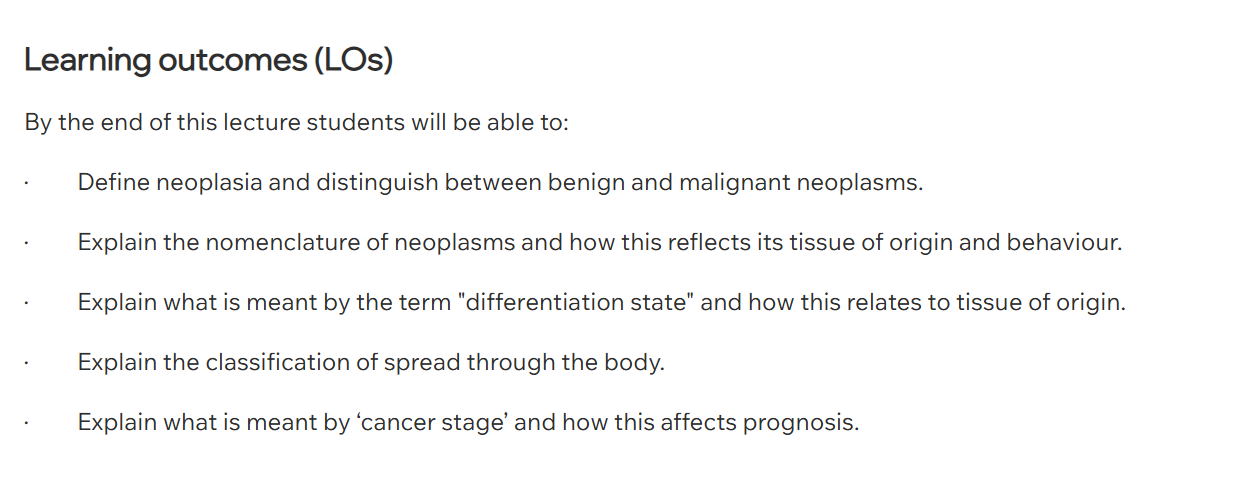The width and height of the screenshot is (1238, 479).
Task: Click the "Learning outcomes (LOs)" heading
Action: [x=208, y=61]
